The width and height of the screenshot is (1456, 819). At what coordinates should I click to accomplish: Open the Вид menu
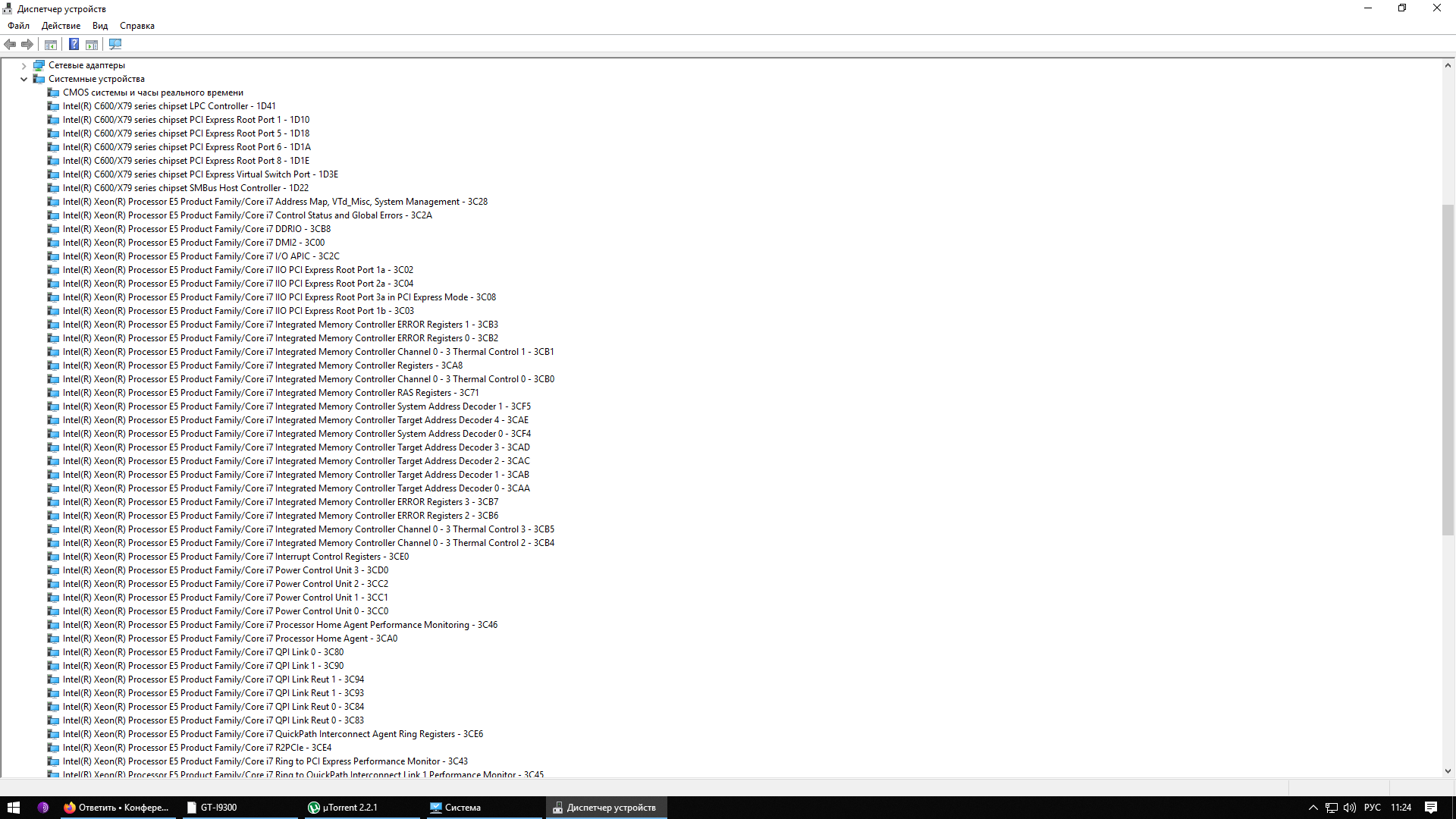(x=100, y=26)
